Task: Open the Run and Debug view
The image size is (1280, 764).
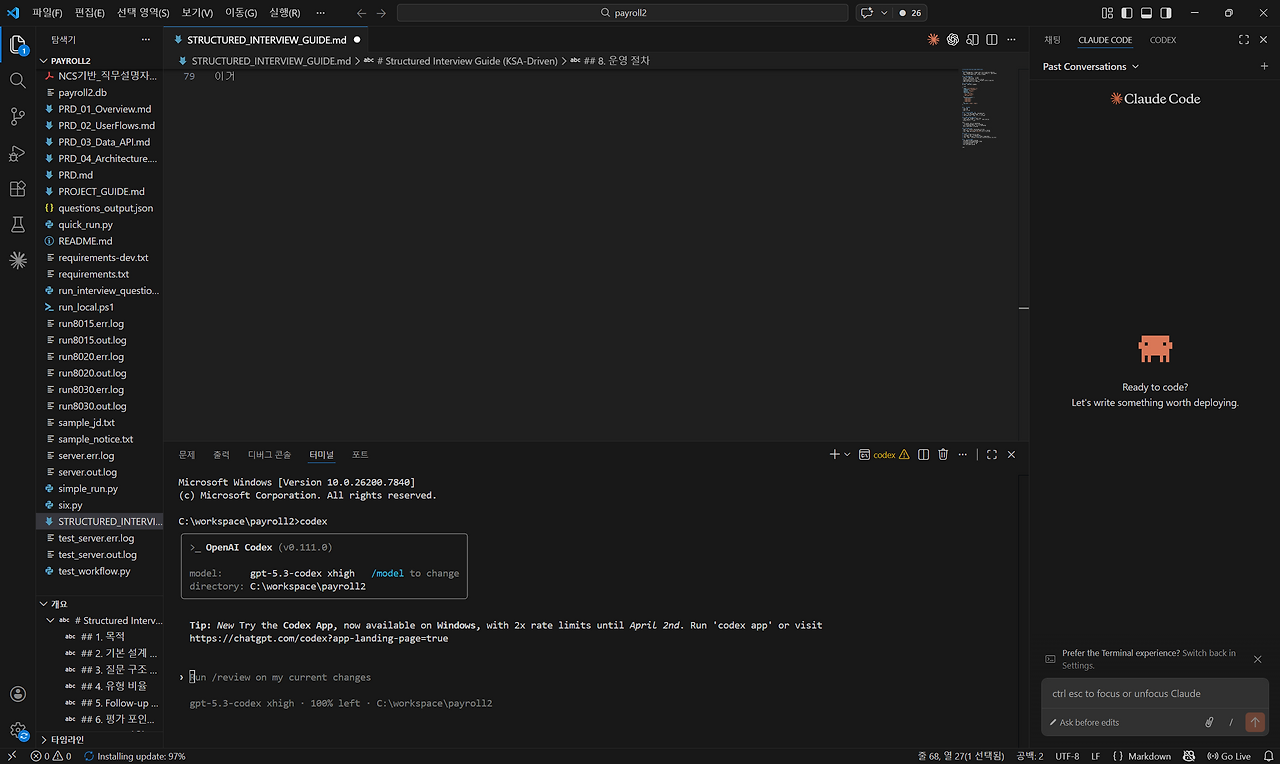Action: (17, 153)
